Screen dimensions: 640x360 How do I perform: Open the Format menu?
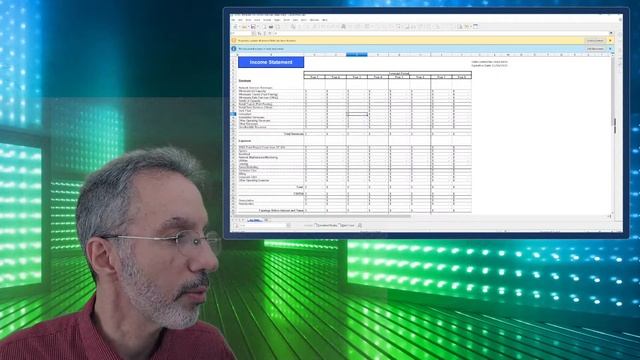pos(267,20)
